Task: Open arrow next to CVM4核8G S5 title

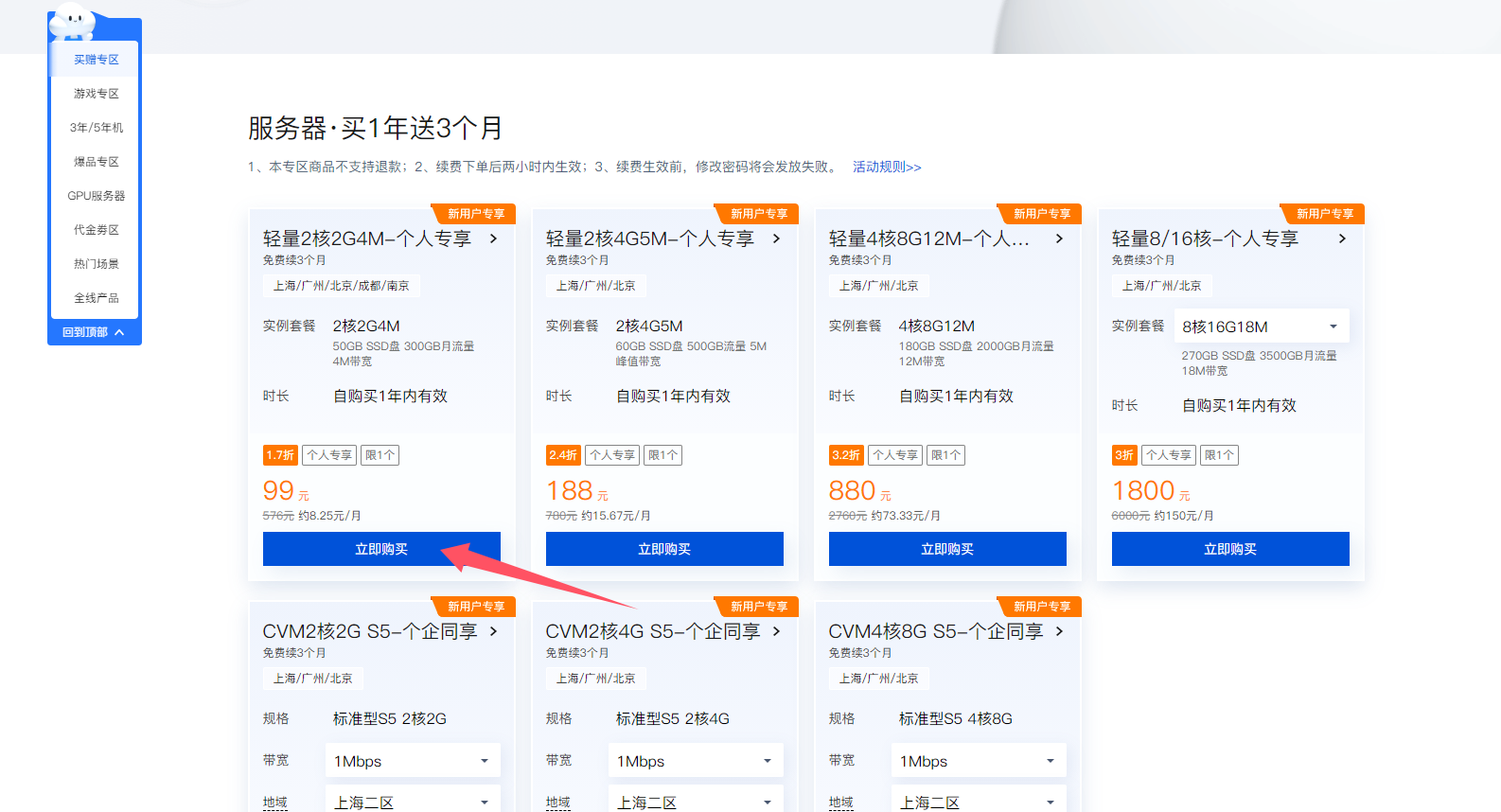Action: click(x=1059, y=631)
